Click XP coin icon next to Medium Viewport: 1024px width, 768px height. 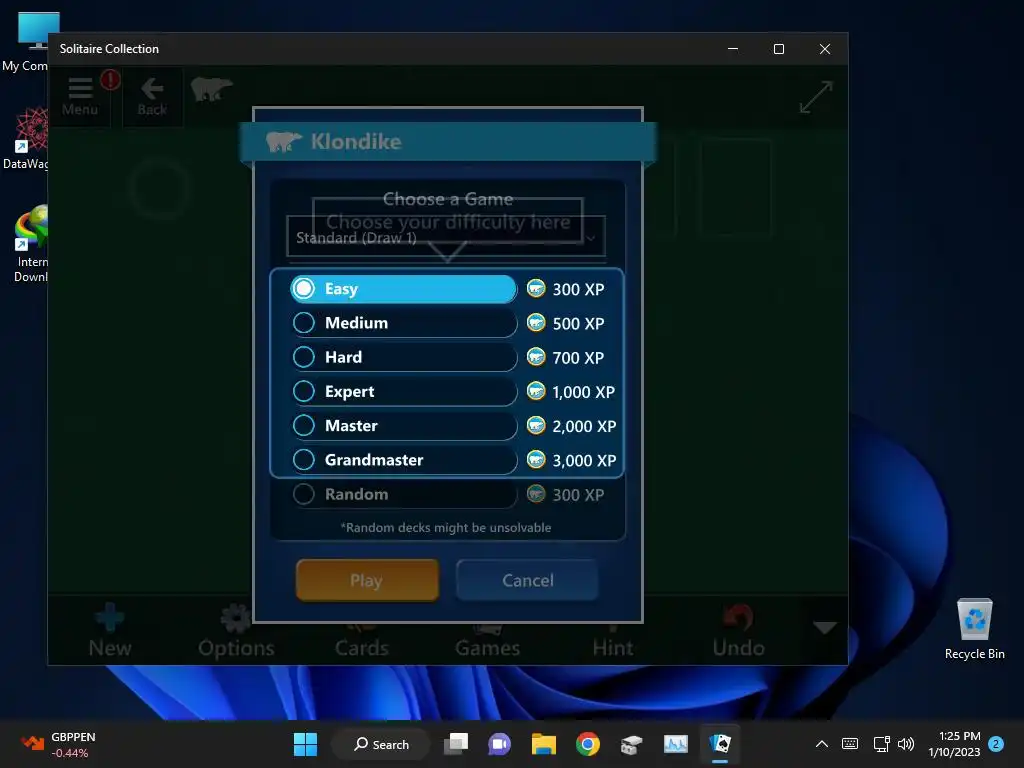(536, 322)
